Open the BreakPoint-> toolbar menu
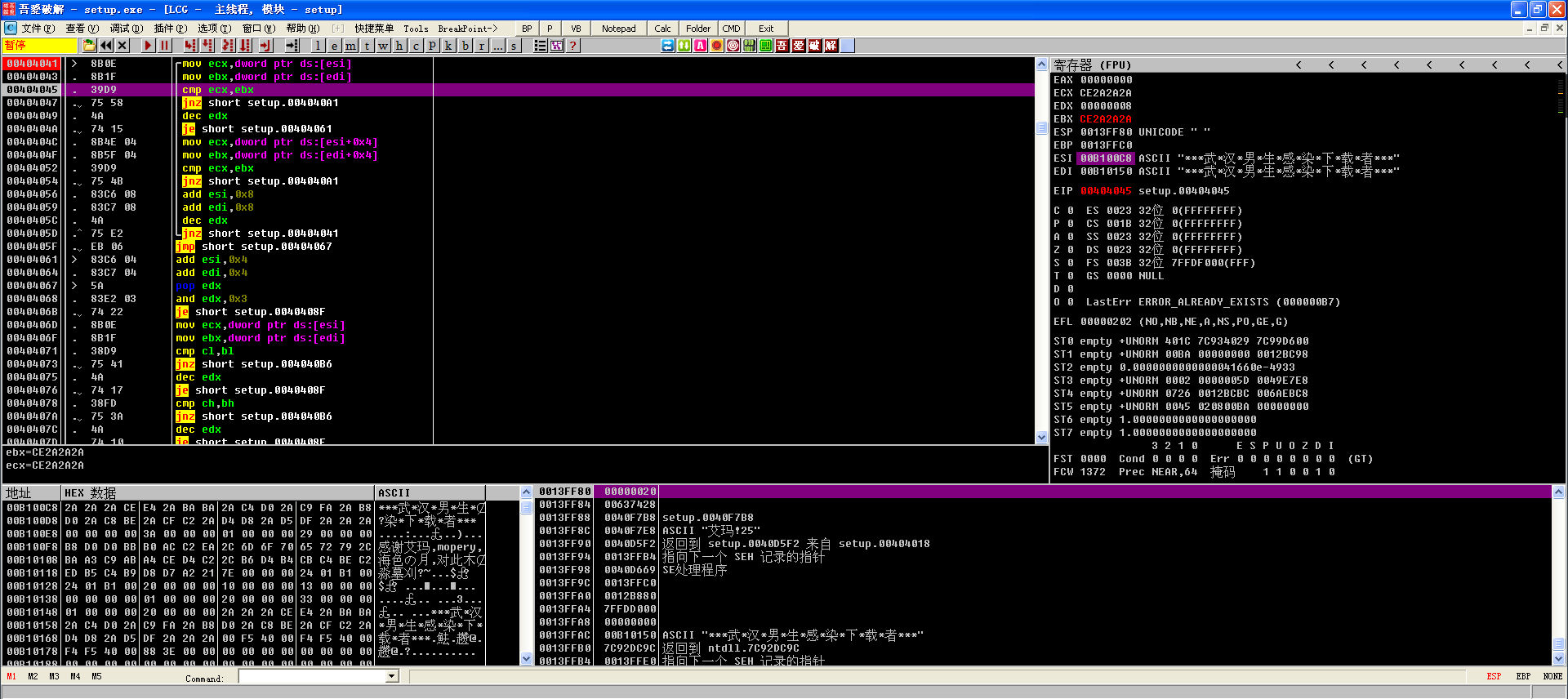1568x699 pixels. [x=467, y=29]
